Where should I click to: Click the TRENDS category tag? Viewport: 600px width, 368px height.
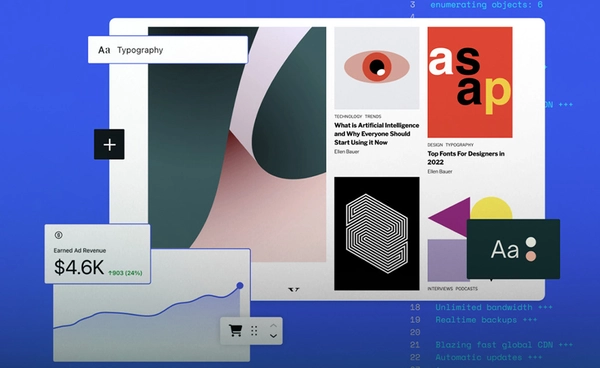point(373,116)
